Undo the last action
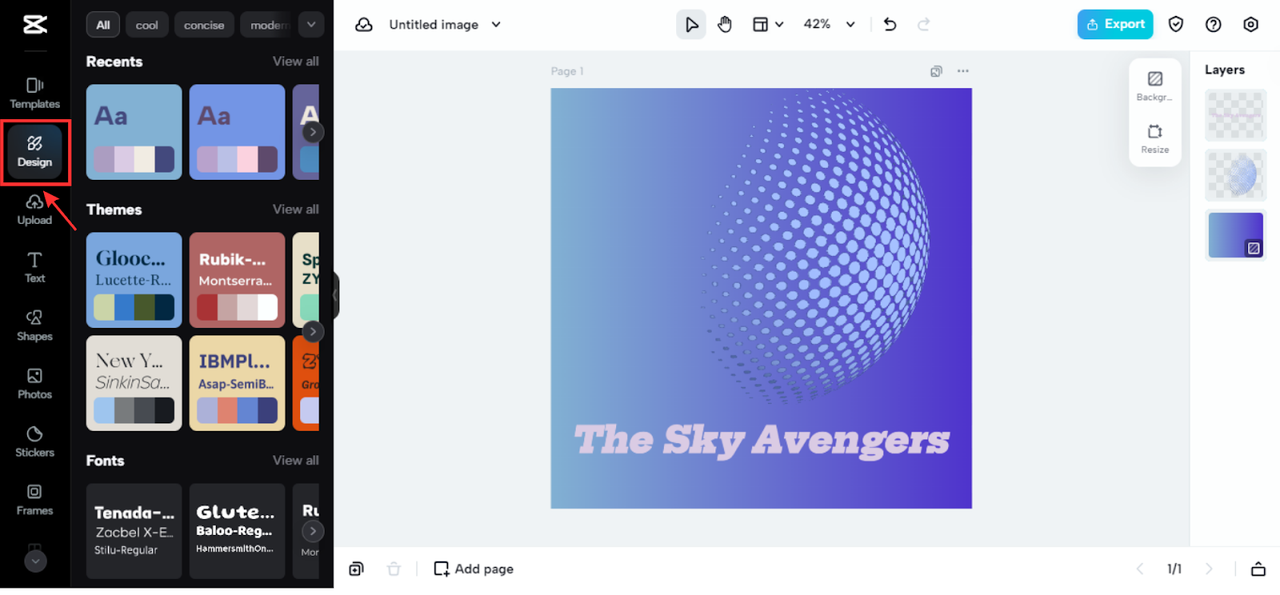 pyautogui.click(x=890, y=25)
